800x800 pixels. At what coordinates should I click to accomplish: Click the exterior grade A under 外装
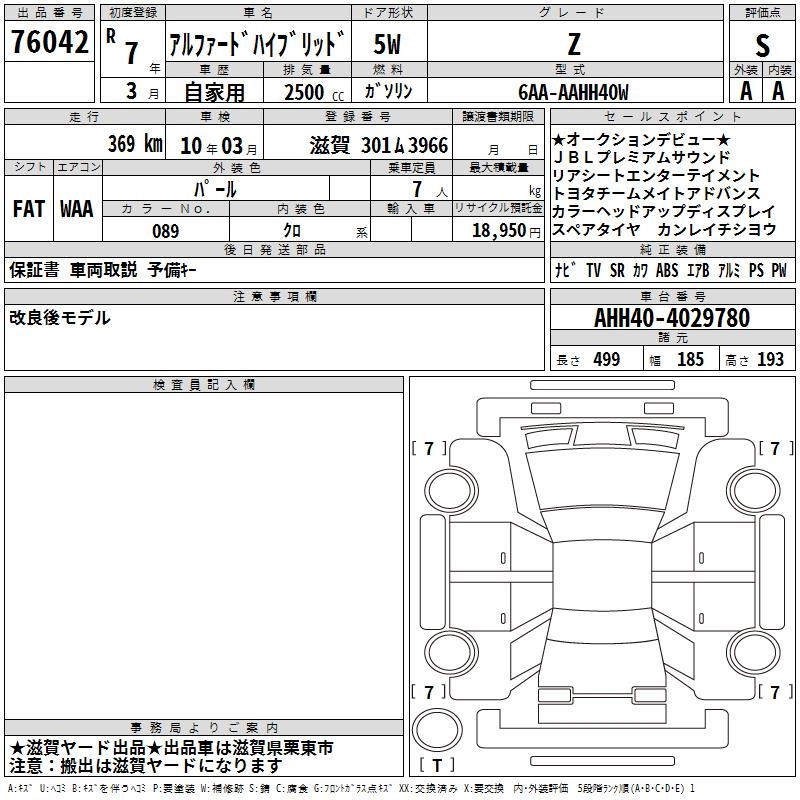tap(745, 91)
